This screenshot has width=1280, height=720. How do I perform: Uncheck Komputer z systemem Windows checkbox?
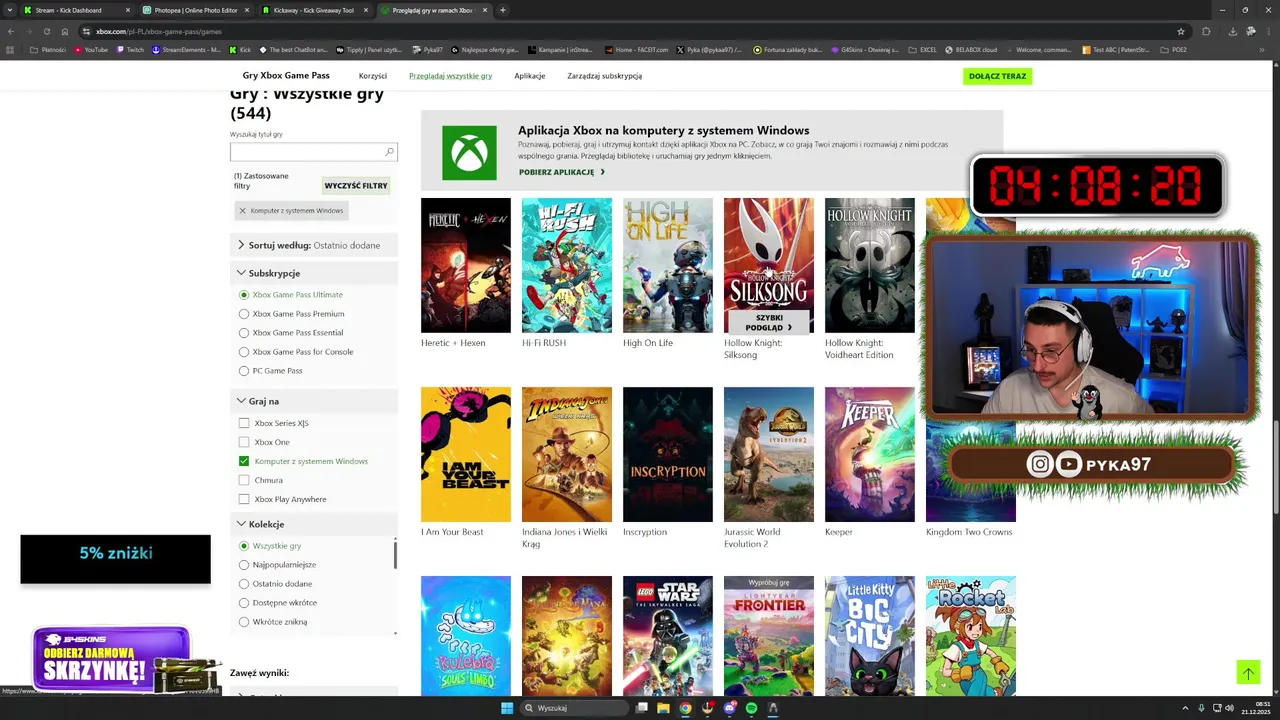(x=244, y=461)
